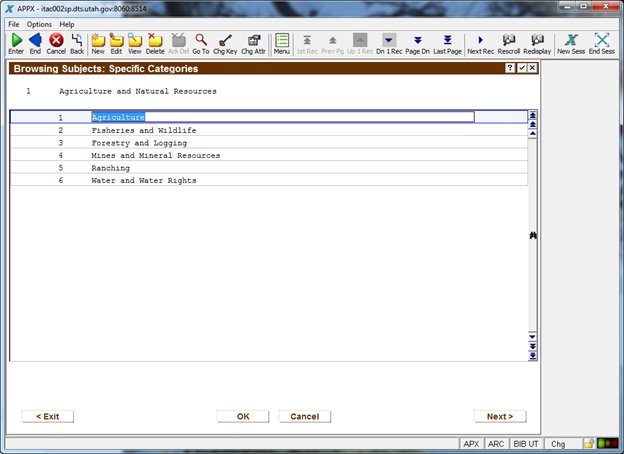Click the blue End arrow icon
This screenshot has width=624, height=454.
point(35,40)
